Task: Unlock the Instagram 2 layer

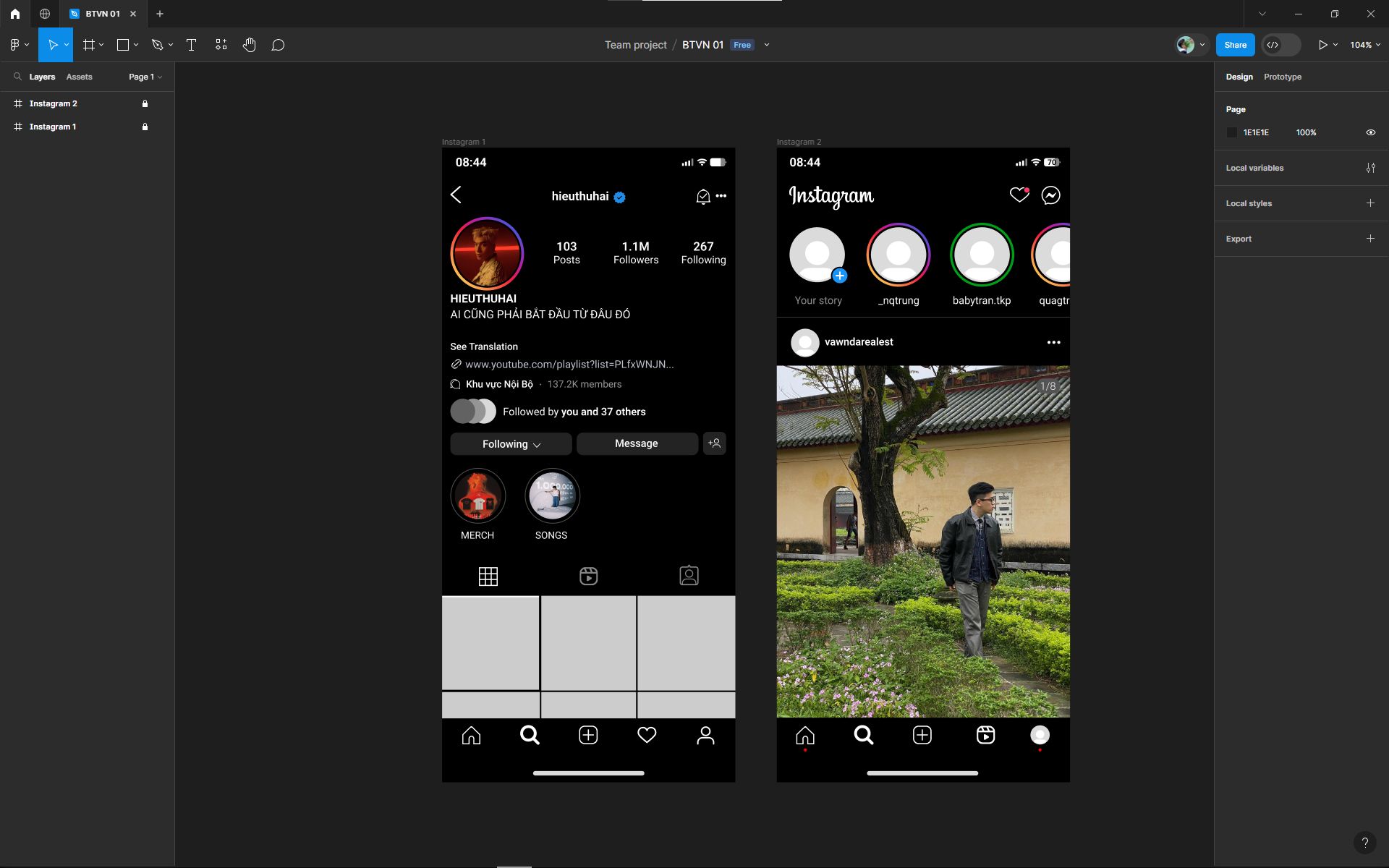Action: (145, 103)
